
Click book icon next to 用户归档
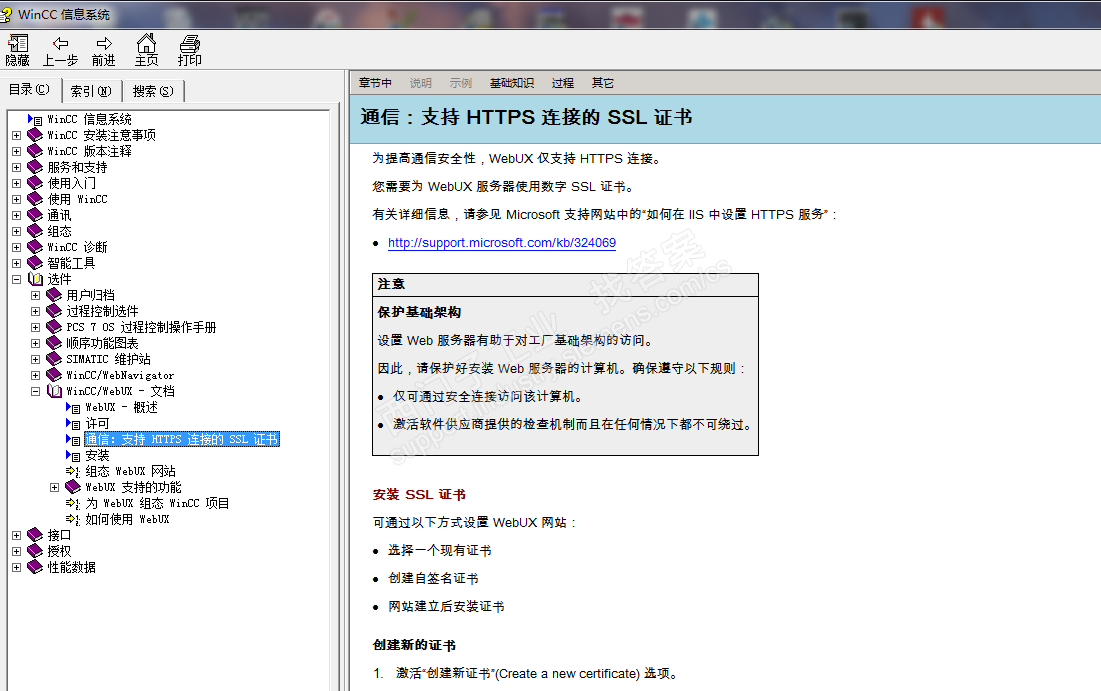(x=54, y=295)
